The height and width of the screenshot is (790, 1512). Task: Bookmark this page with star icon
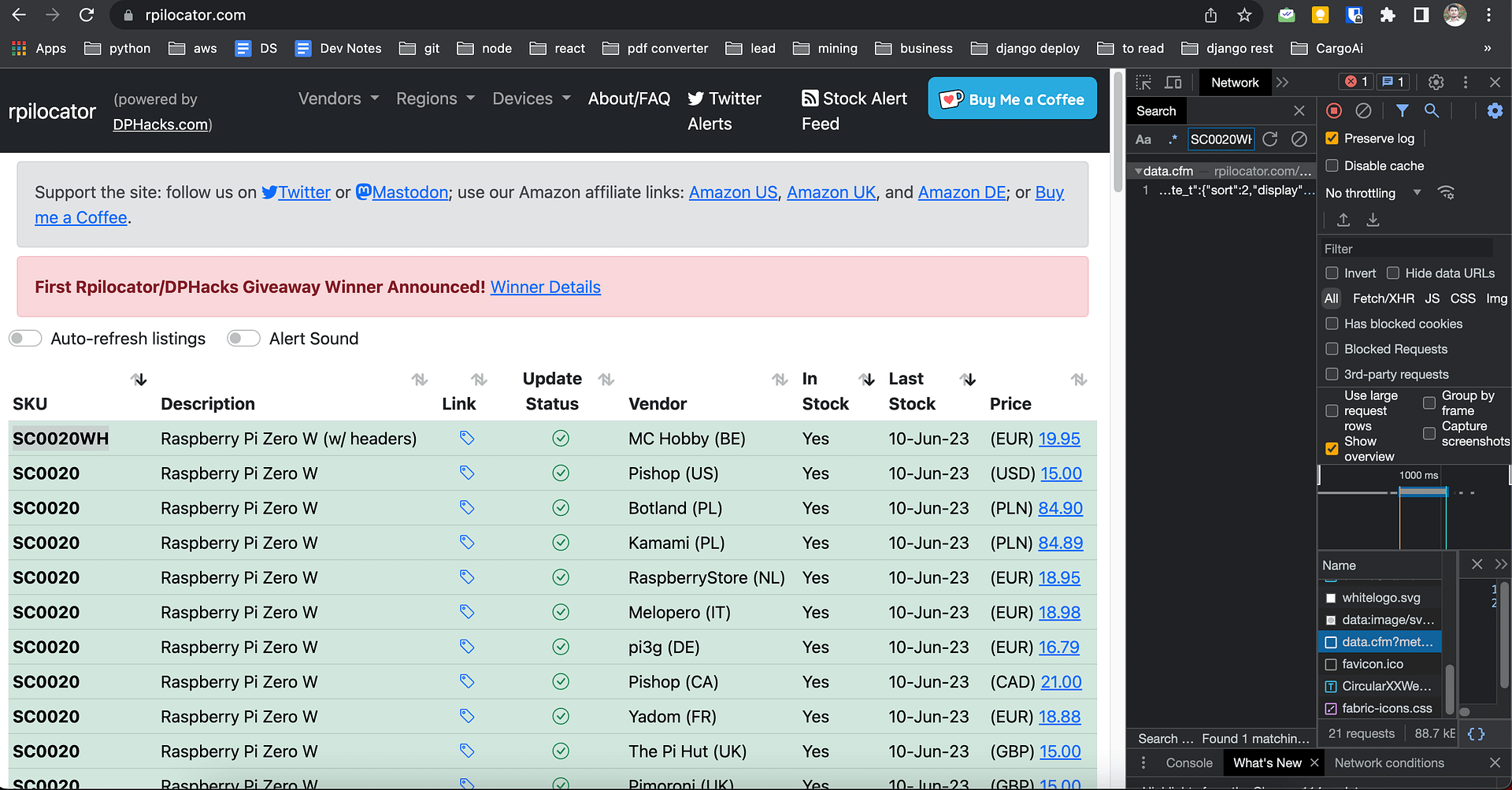pyautogui.click(x=1244, y=15)
